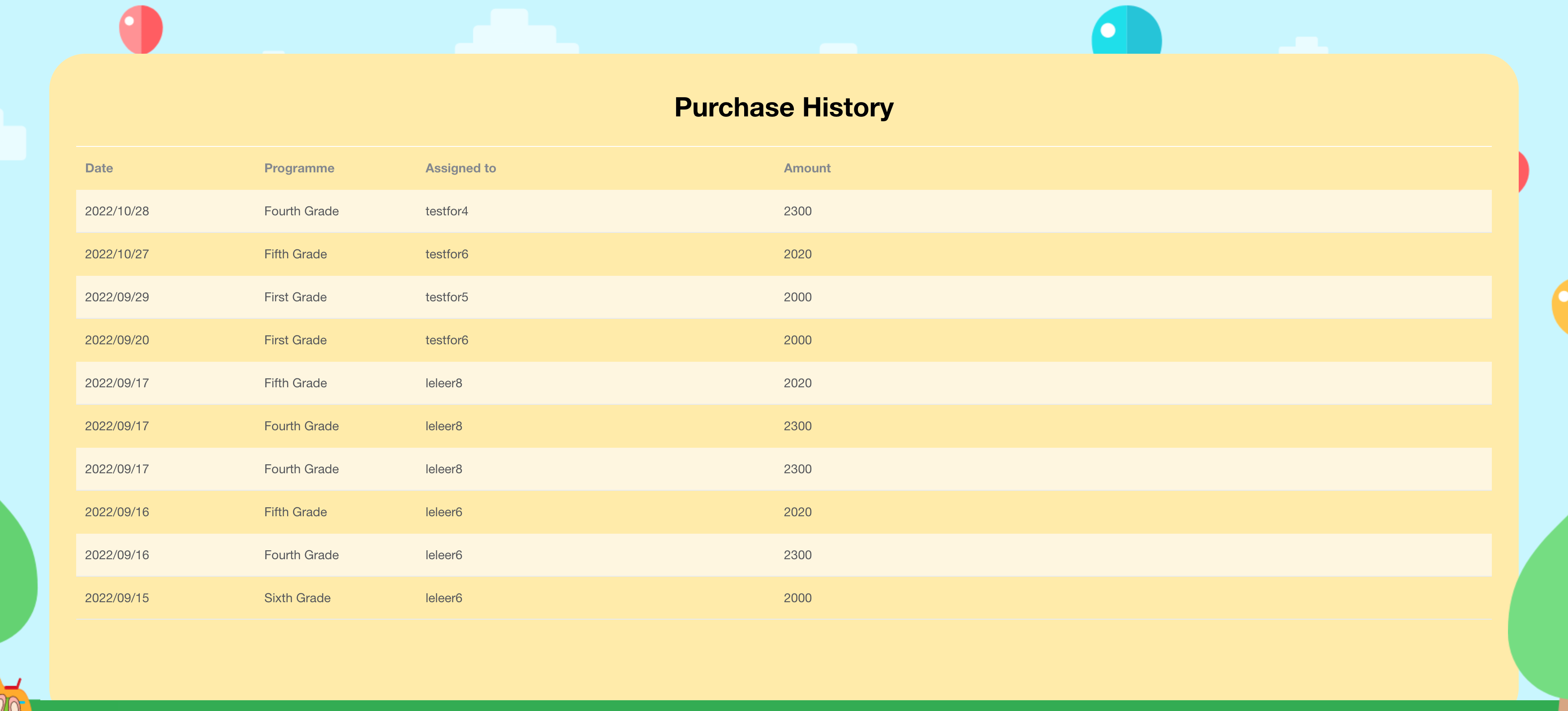Click amount 2000 in the 2022/09/29 row
1568x711 pixels.
tap(797, 297)
